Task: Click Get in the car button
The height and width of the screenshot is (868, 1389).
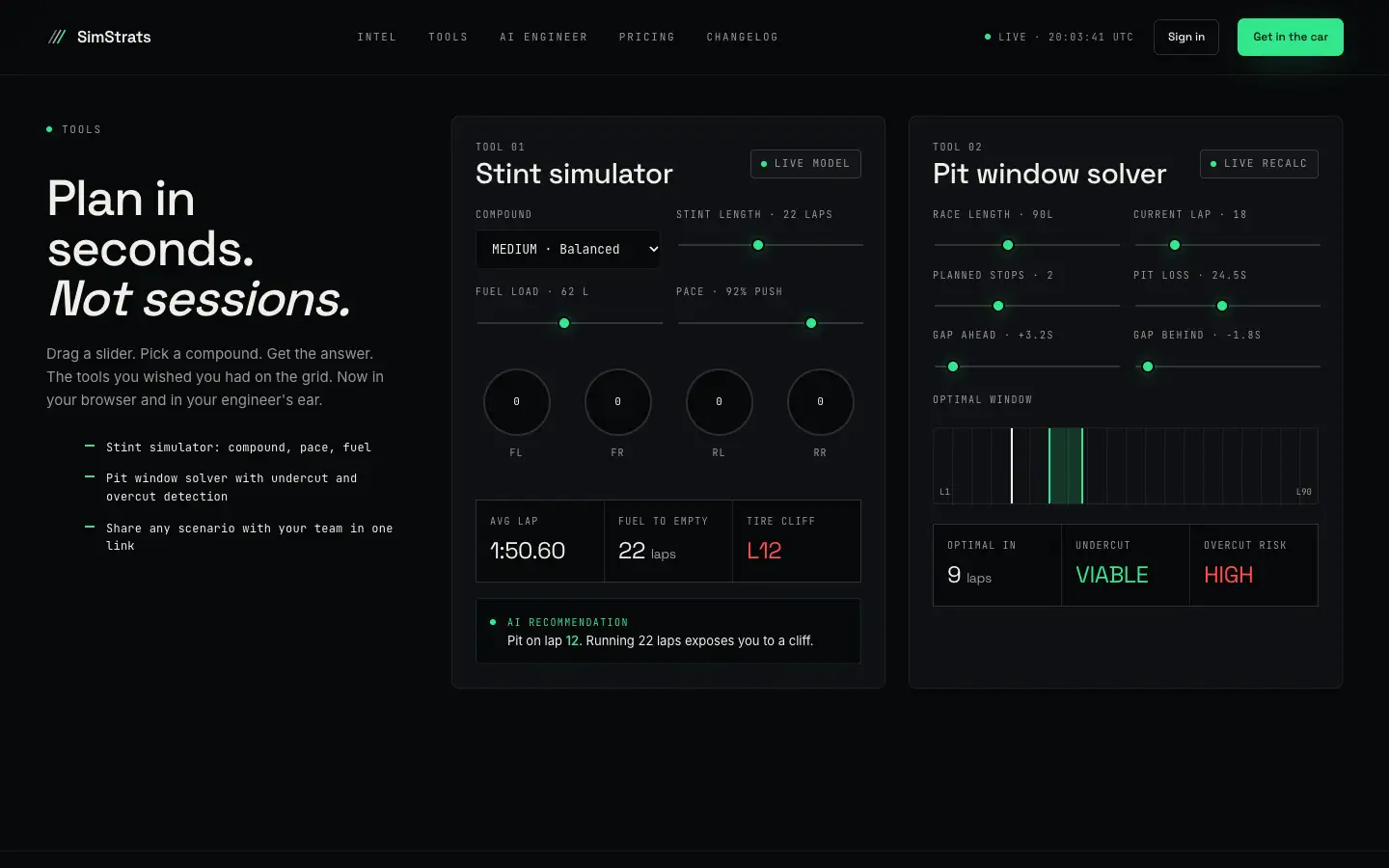Action: [1291, 37]
